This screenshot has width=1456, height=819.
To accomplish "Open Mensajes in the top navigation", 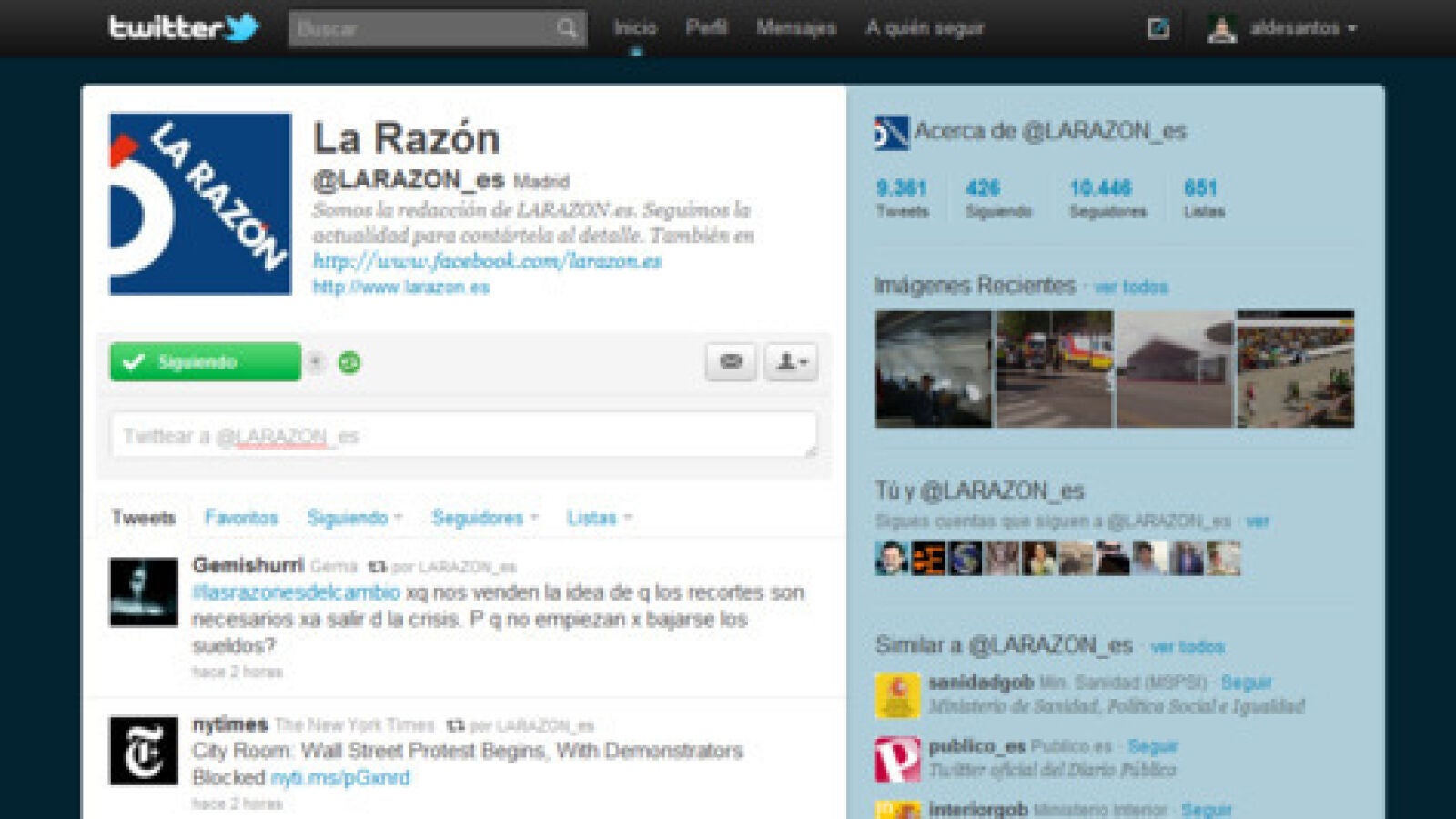I will click(795, 27).
